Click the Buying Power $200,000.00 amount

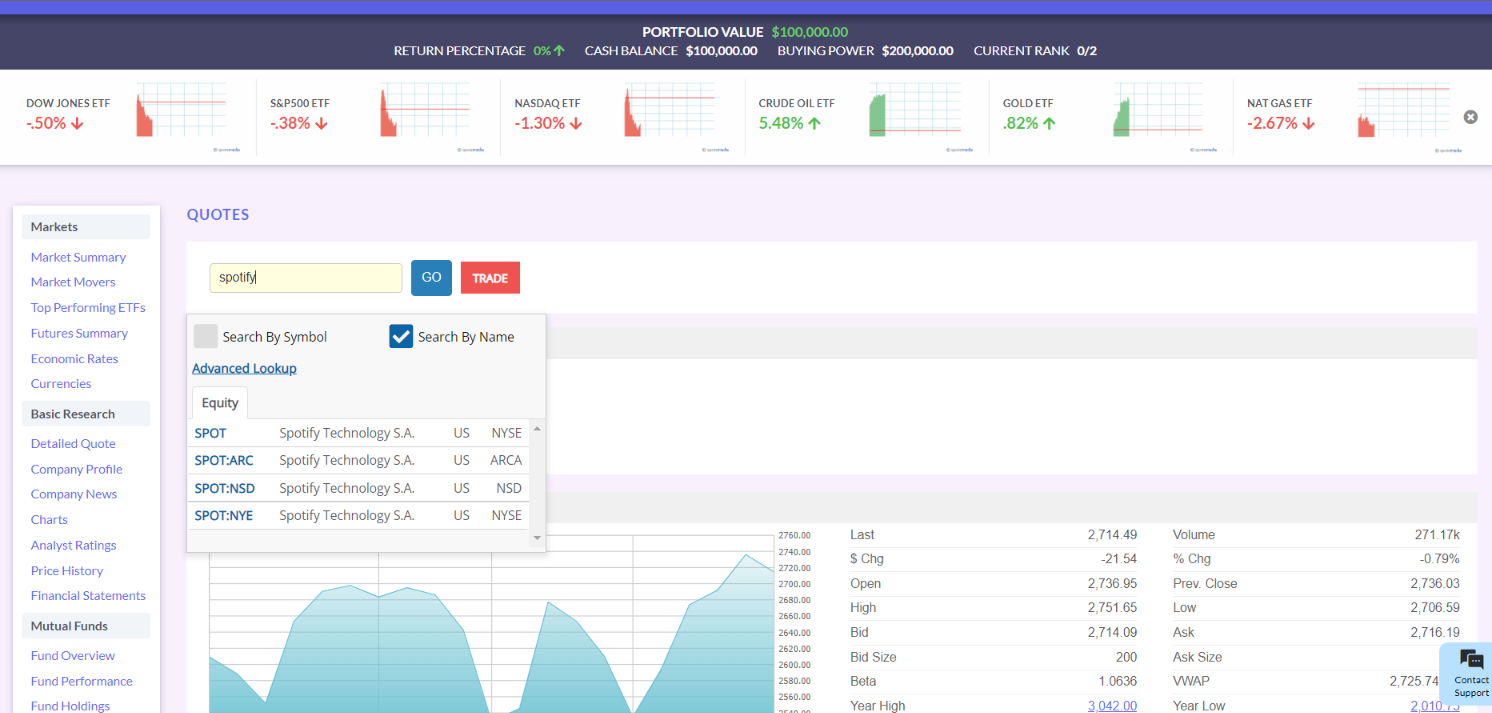click(917, 50)
